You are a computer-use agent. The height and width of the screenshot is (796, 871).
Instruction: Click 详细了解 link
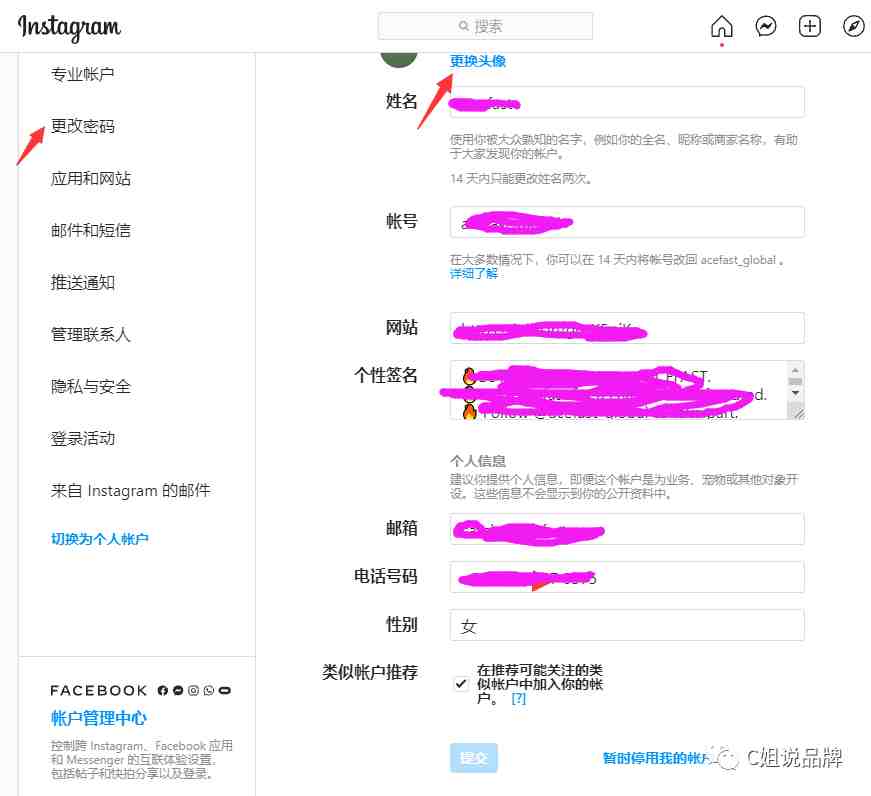tap(473, 273)
